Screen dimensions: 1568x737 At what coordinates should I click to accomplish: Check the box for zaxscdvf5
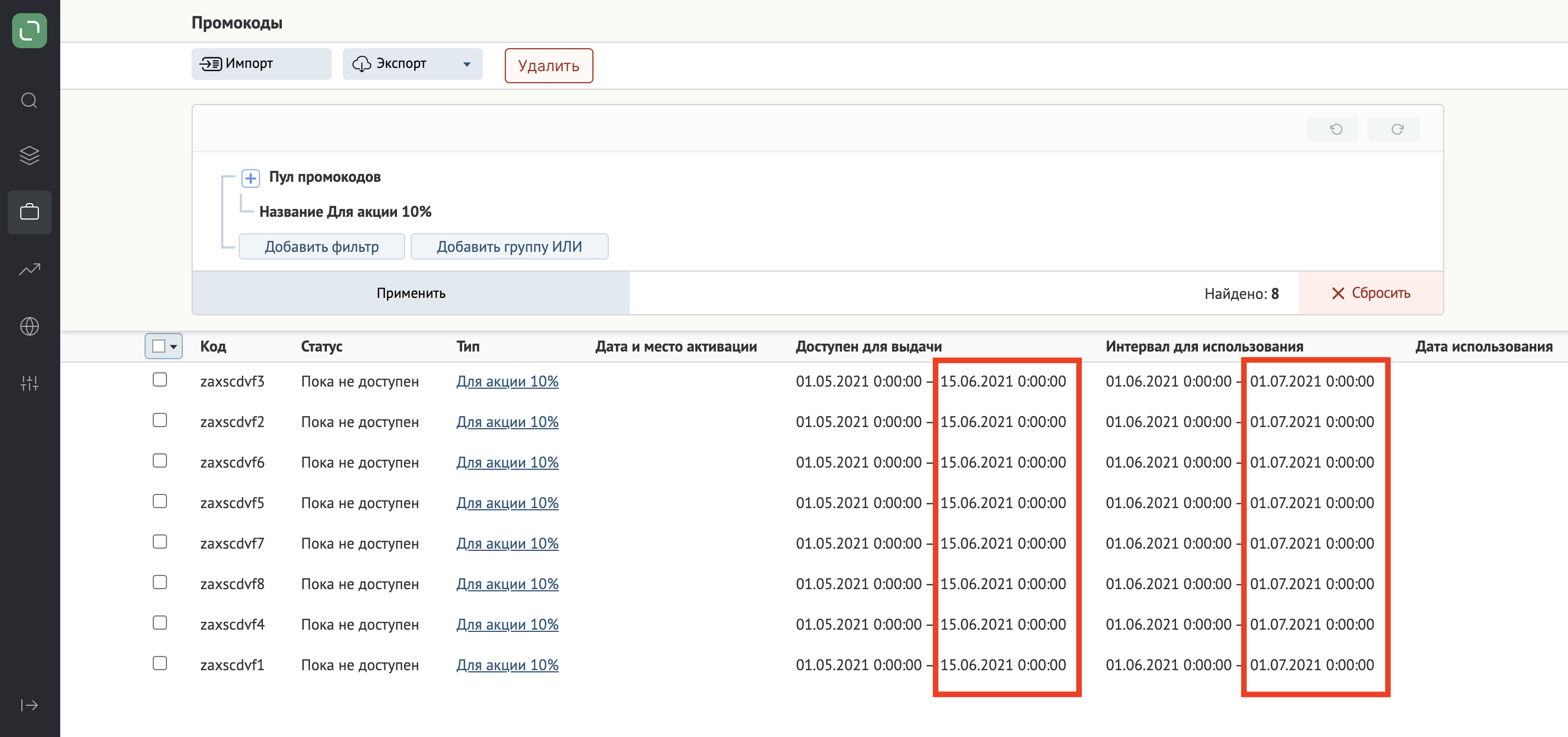point(159,501)
